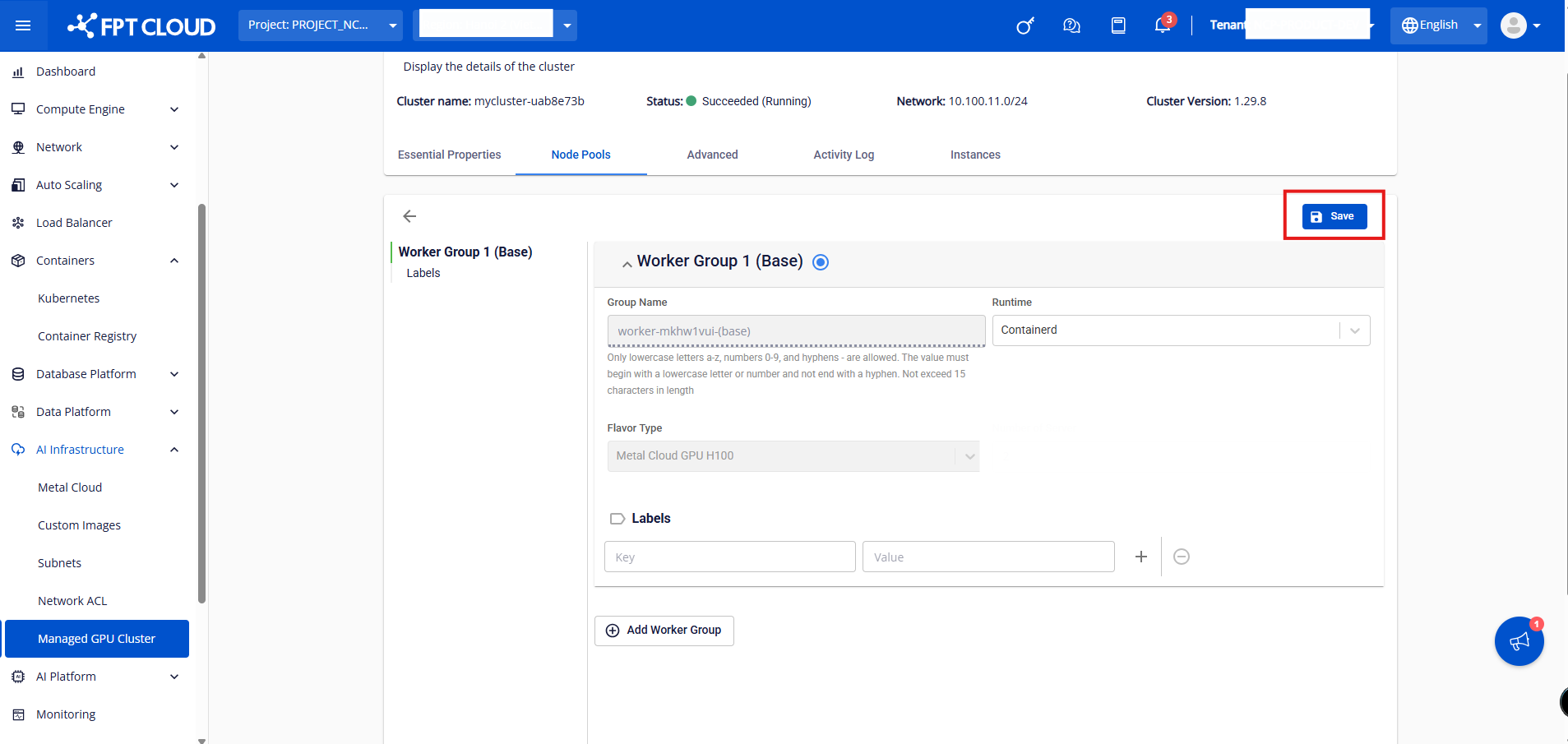Open the floating announcement megaphone button
This screenshot has height=744, width=1568.
coord(1518,641)
